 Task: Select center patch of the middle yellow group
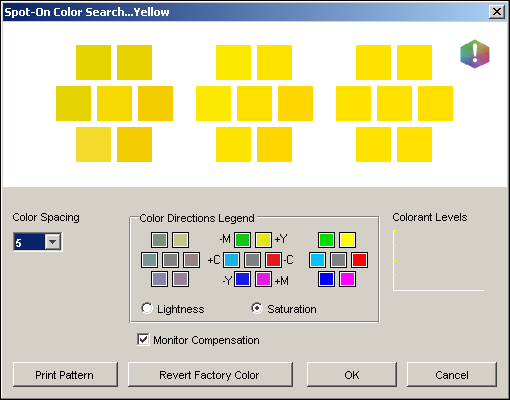pyautogui.click(x=254, y=103)
